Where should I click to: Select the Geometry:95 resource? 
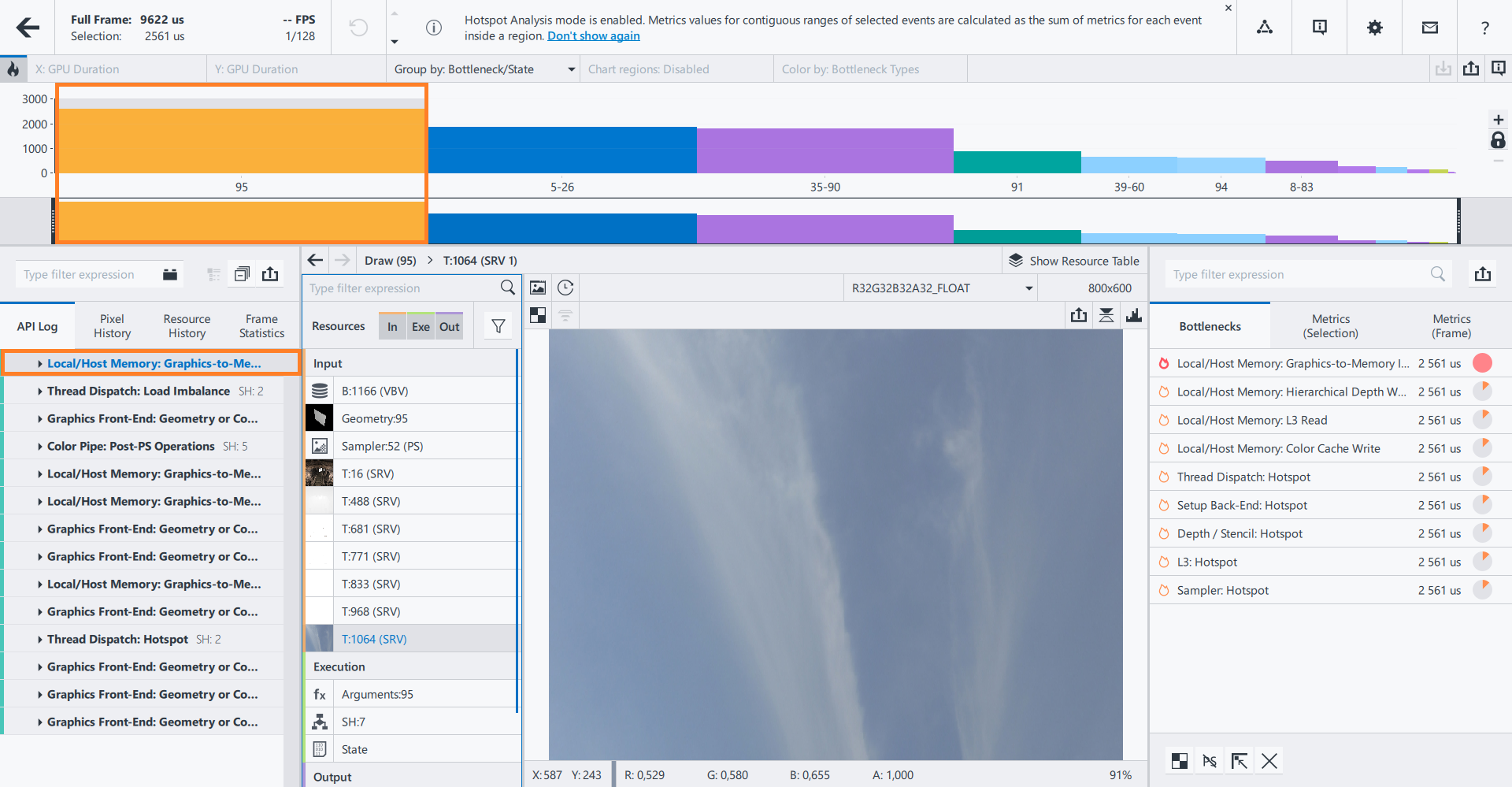pyautogui.click(x=410, y=418)
